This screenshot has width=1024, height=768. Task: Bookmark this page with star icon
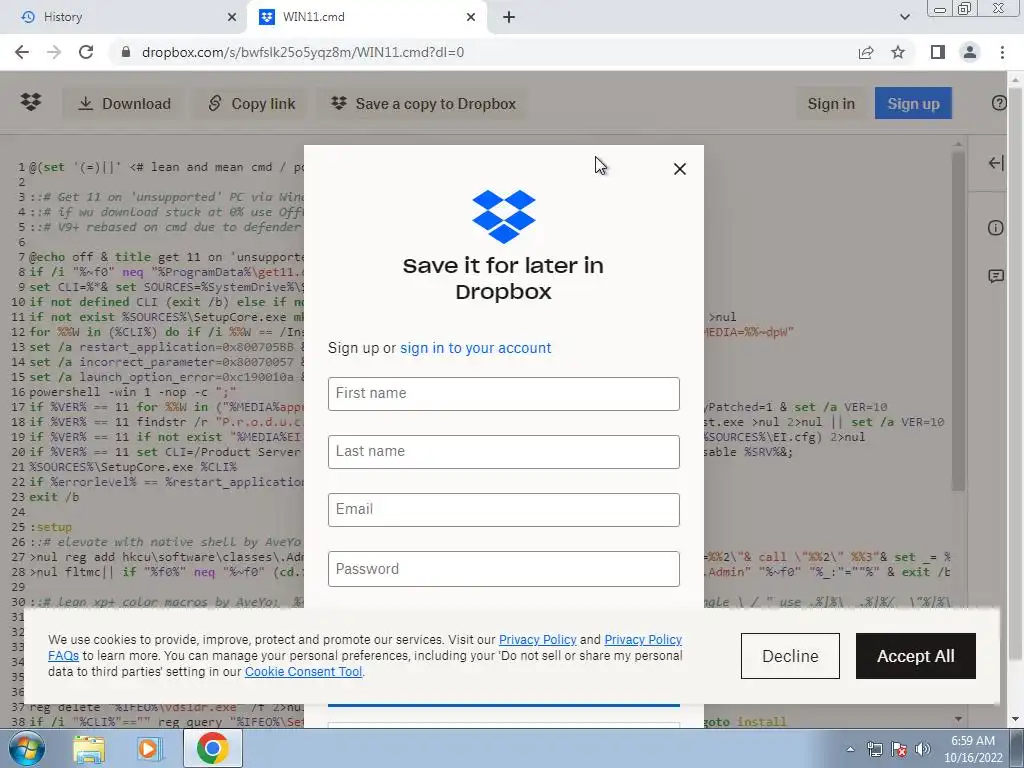(898, 52)
